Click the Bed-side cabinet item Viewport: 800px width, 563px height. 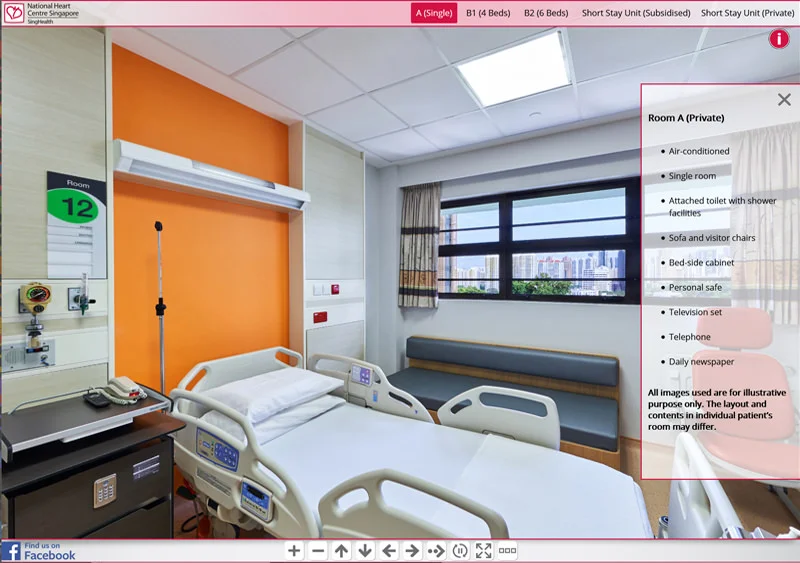(702, 262)
